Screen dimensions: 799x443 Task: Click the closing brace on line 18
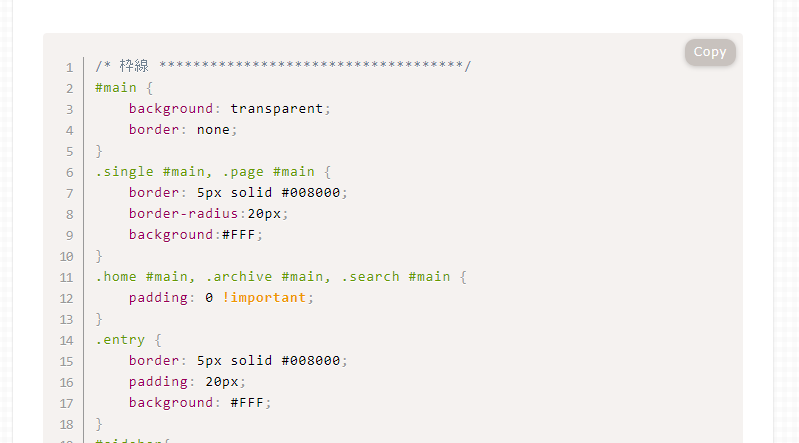(99, 424)
